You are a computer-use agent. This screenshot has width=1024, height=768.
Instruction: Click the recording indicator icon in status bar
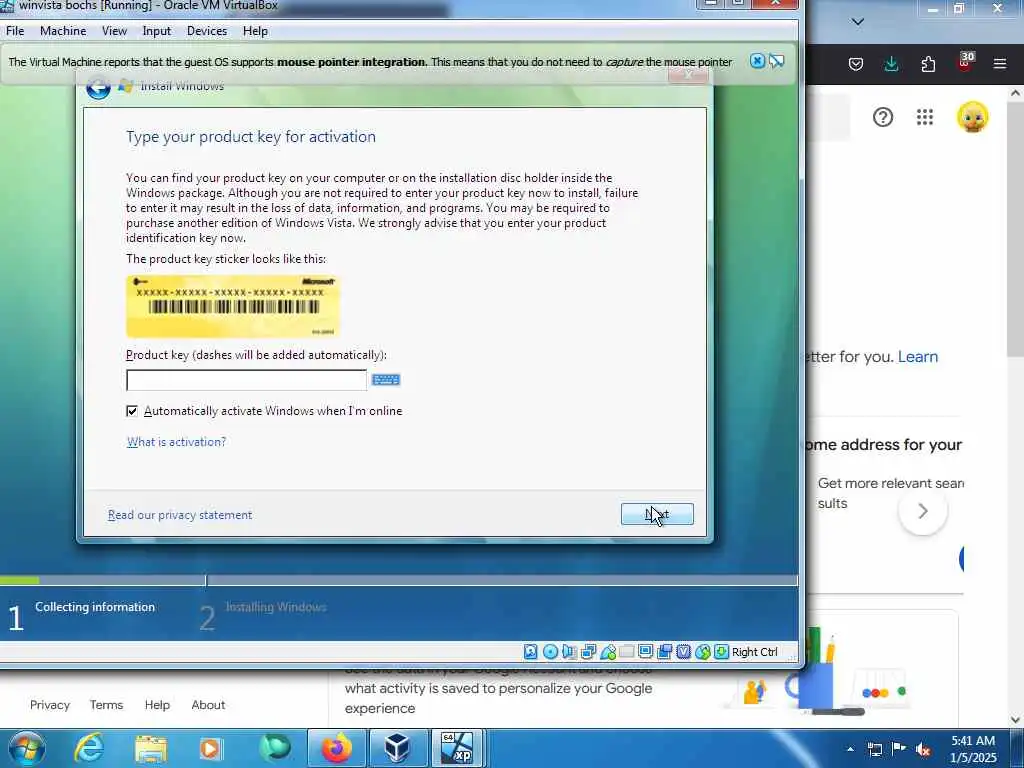[664, 652]
